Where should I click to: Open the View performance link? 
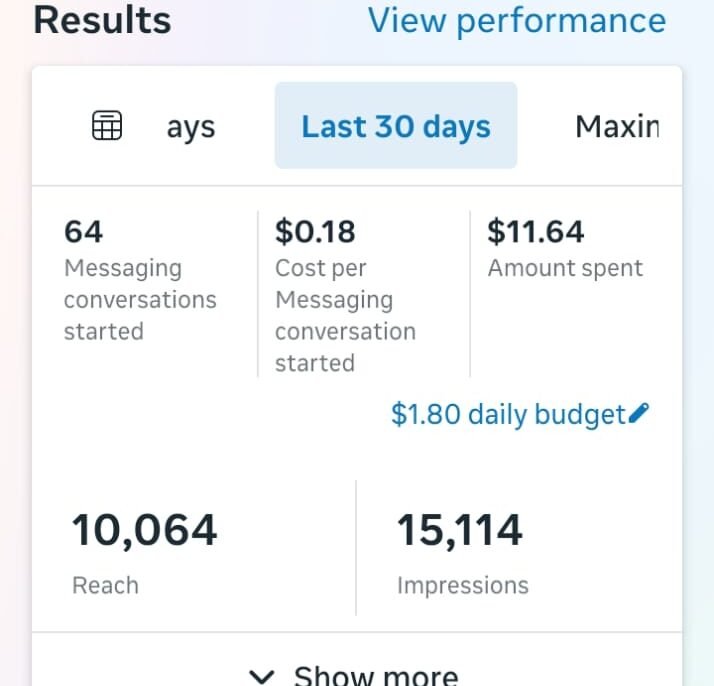[x=516, y=20]
